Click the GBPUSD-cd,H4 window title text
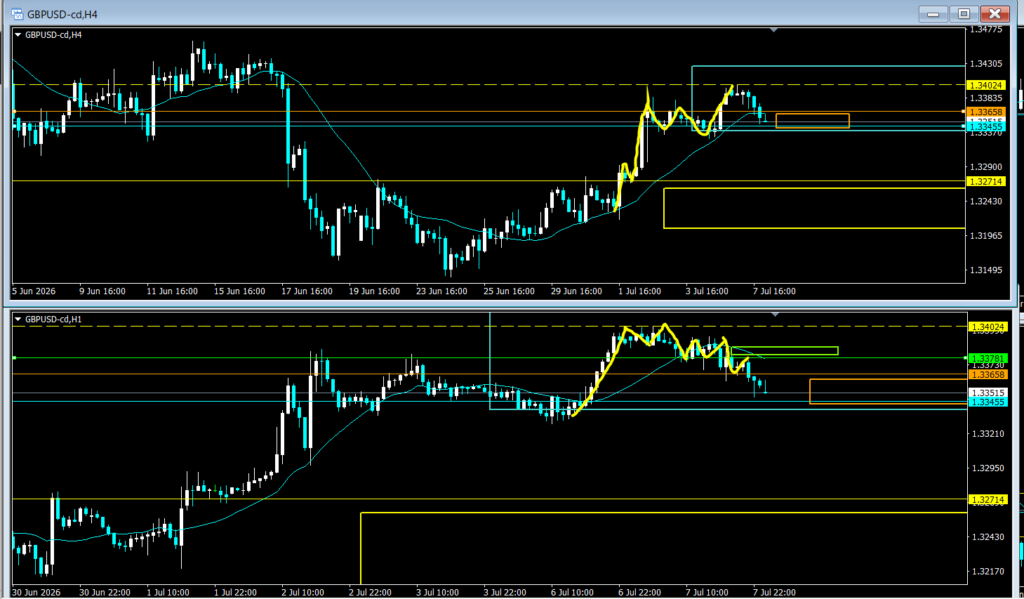This screenshot has height=599, width=1024. 62,14
